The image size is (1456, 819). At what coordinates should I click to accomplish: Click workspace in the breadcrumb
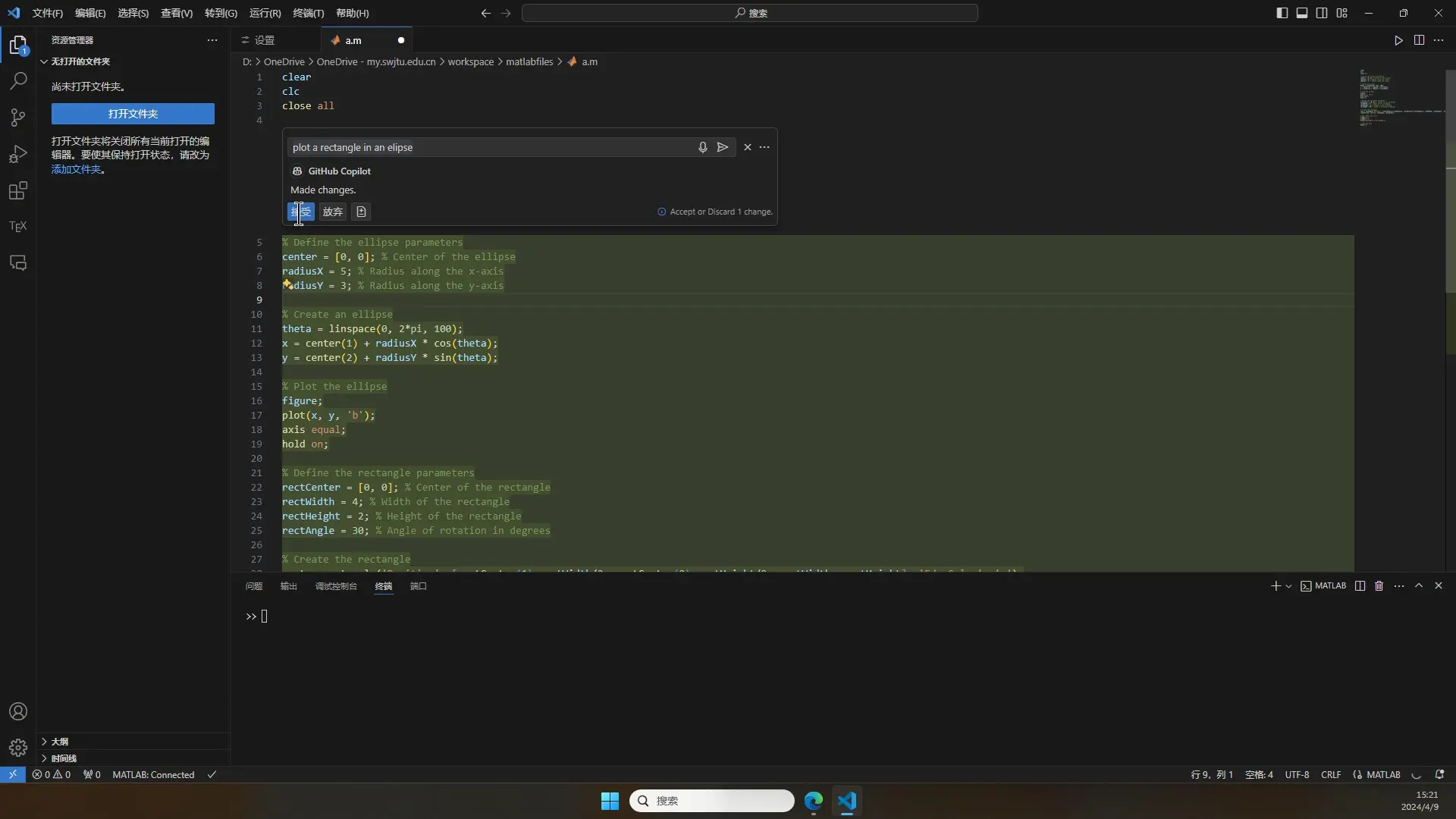pyautogui.click(x=470, y=61)
